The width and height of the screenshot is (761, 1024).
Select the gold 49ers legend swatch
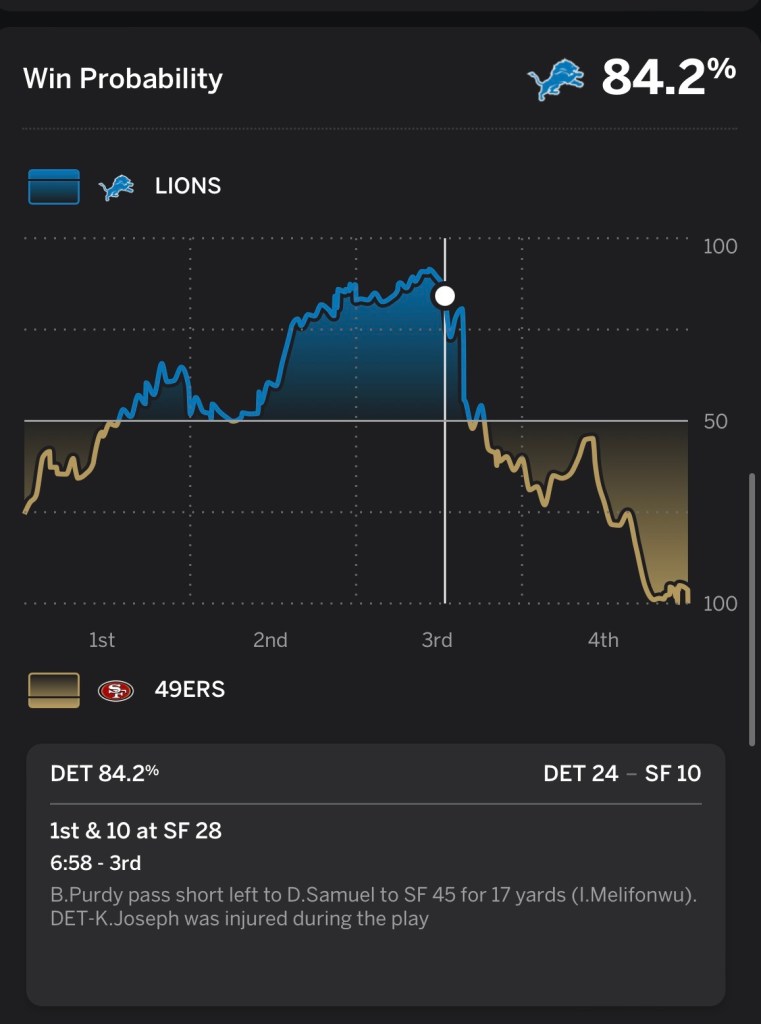[x=54, y=690]
